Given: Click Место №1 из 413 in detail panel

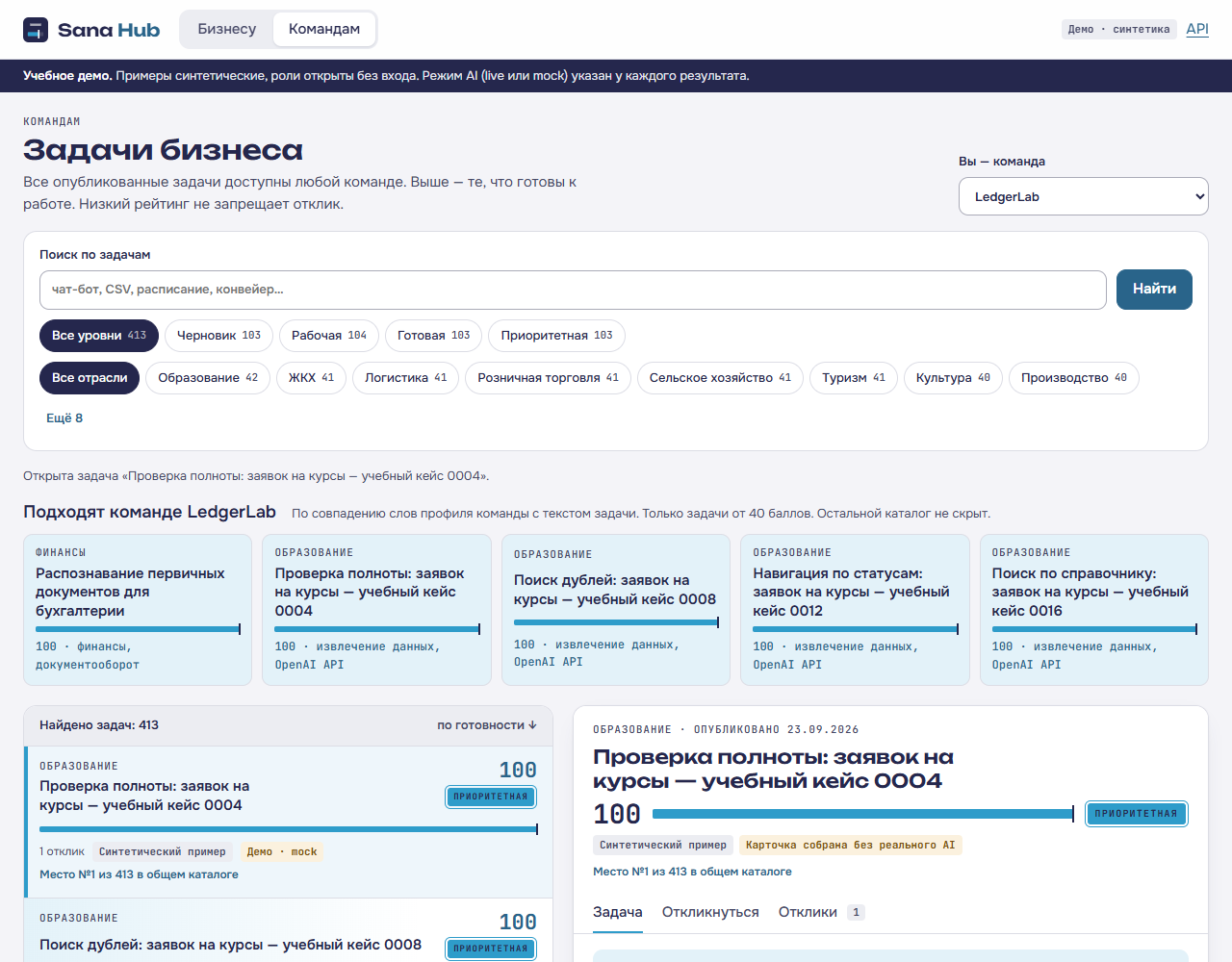Looking at the screenshot, I should pyautogui.click(x=692, y=872).
